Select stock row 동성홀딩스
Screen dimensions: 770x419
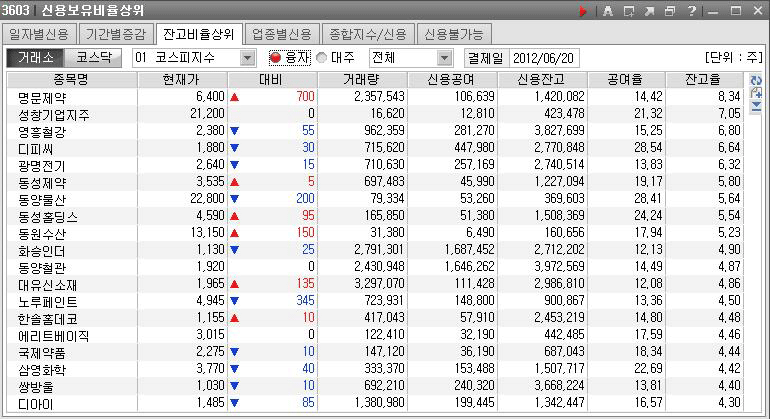375,216
